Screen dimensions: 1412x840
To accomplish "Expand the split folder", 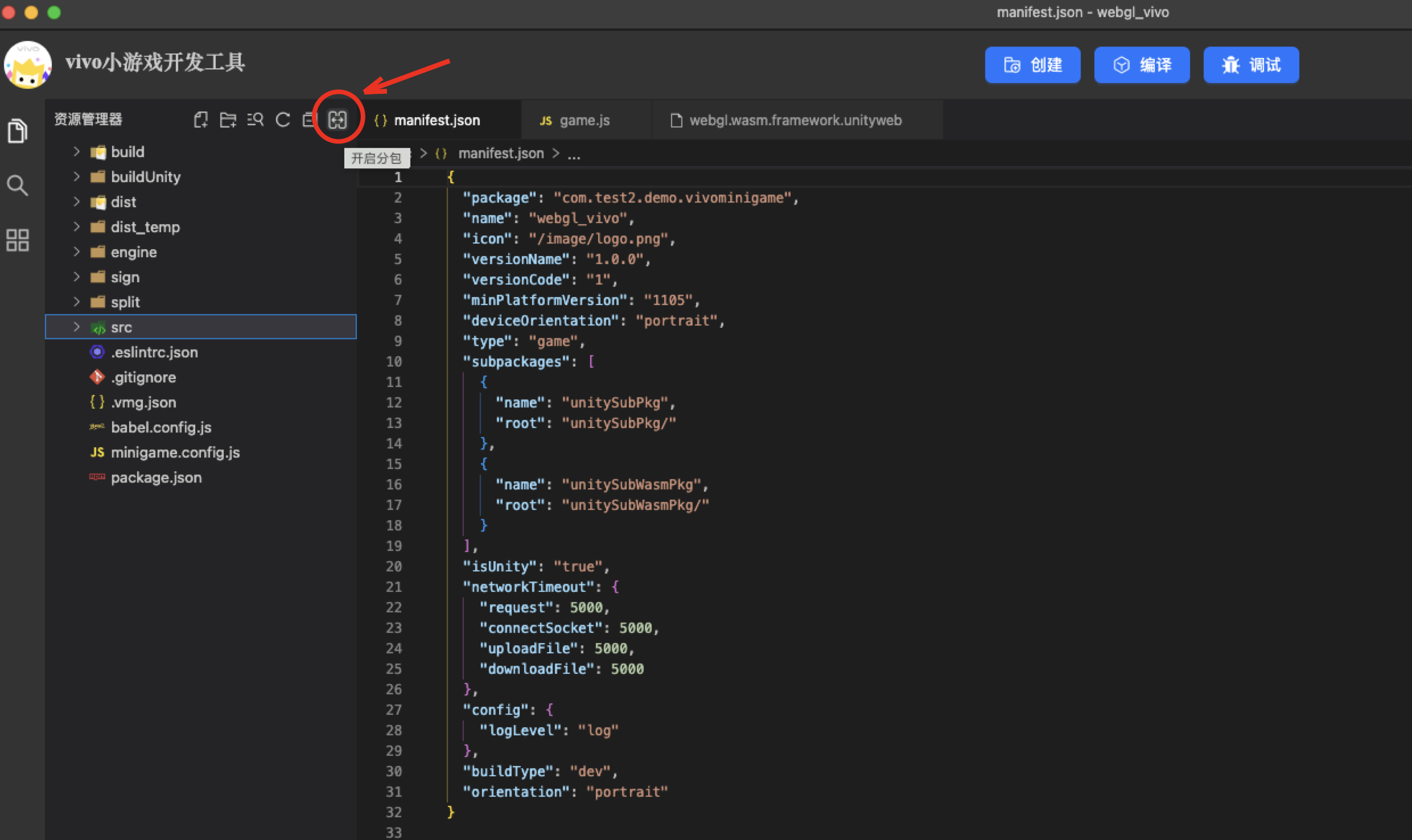I will tap(77, 302).
